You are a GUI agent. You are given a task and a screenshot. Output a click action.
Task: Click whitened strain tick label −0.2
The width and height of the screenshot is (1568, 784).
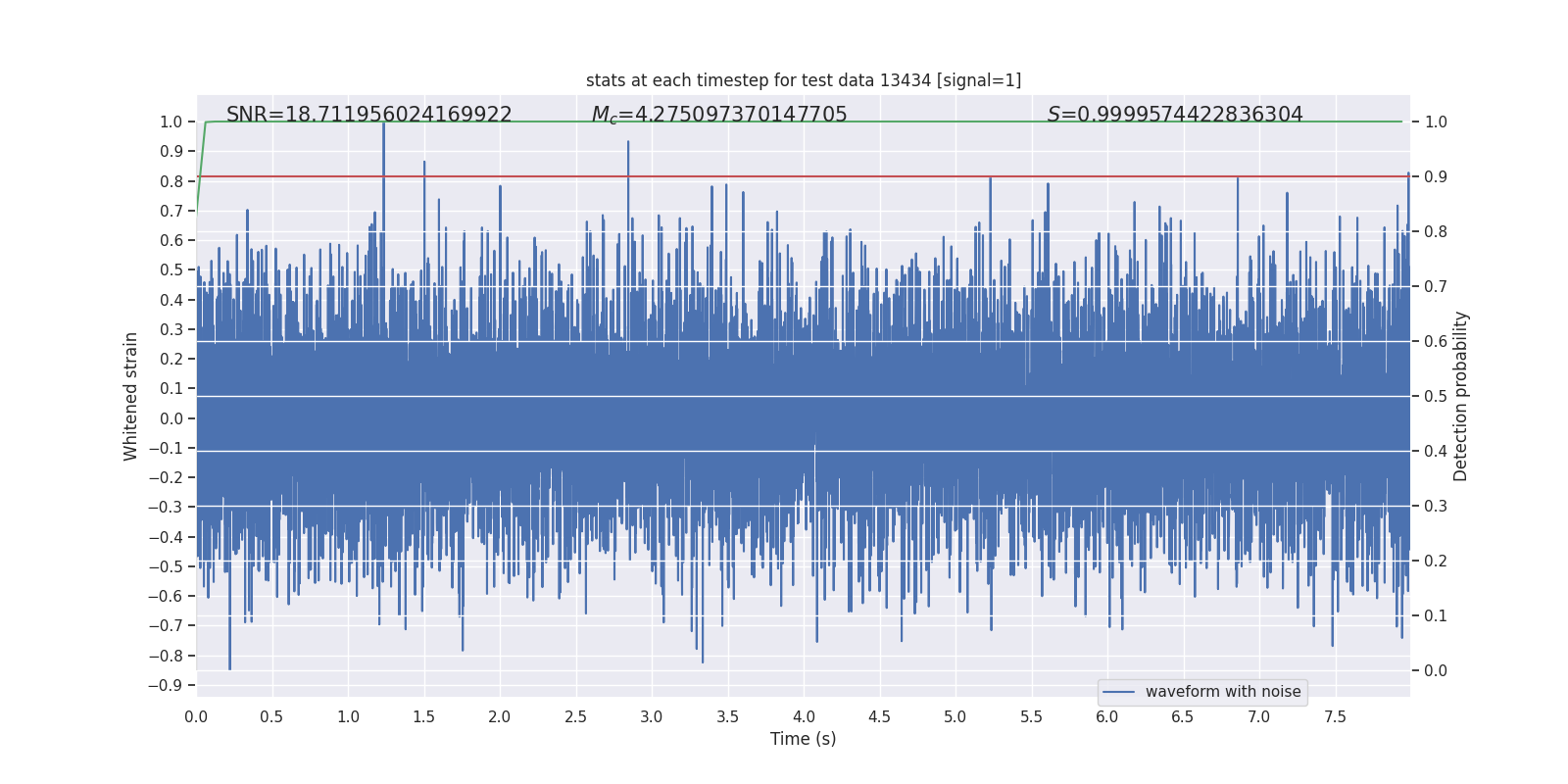pos(166,478)
